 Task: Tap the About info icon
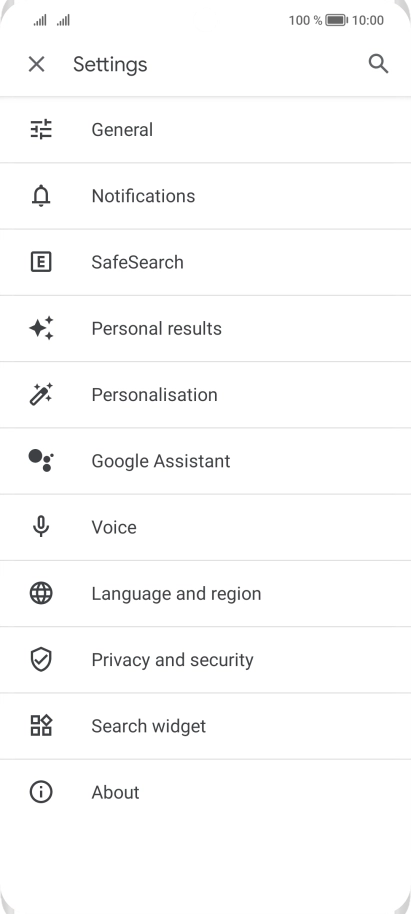(41, 792)
